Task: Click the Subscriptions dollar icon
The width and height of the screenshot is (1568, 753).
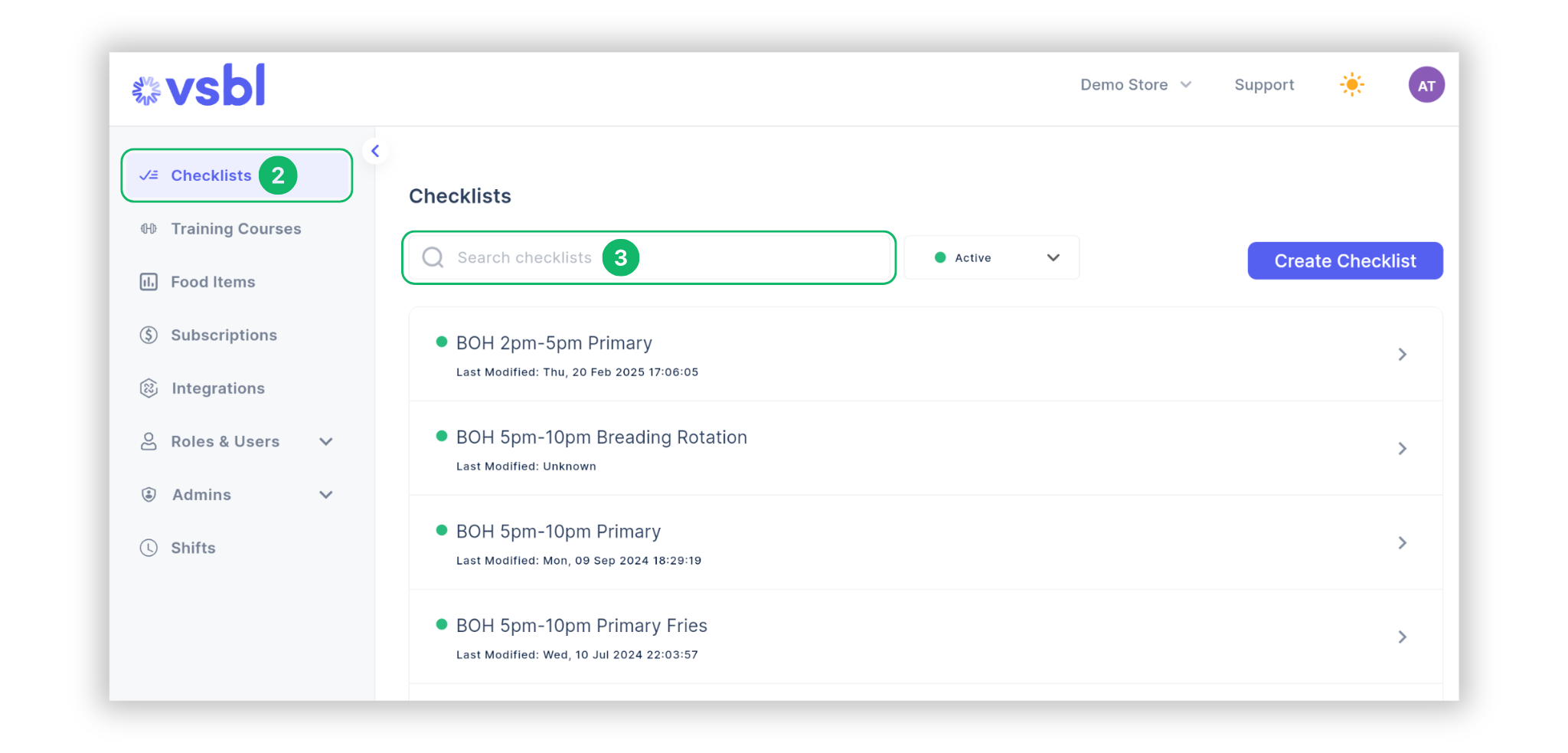Action: pos(149,335)
